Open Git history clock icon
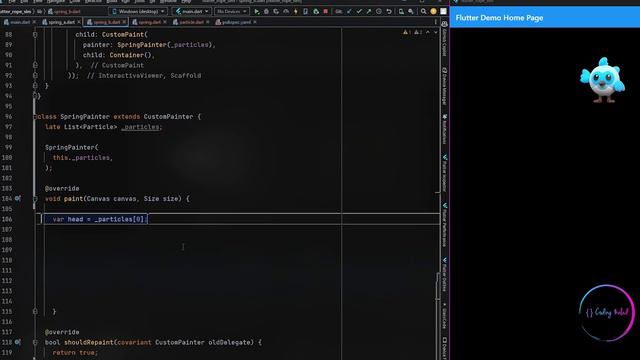 click(x=379, y=11)
